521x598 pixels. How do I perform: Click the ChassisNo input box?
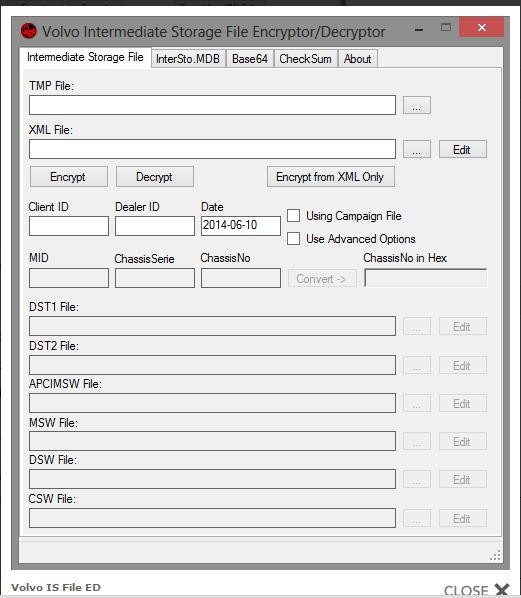241,278
